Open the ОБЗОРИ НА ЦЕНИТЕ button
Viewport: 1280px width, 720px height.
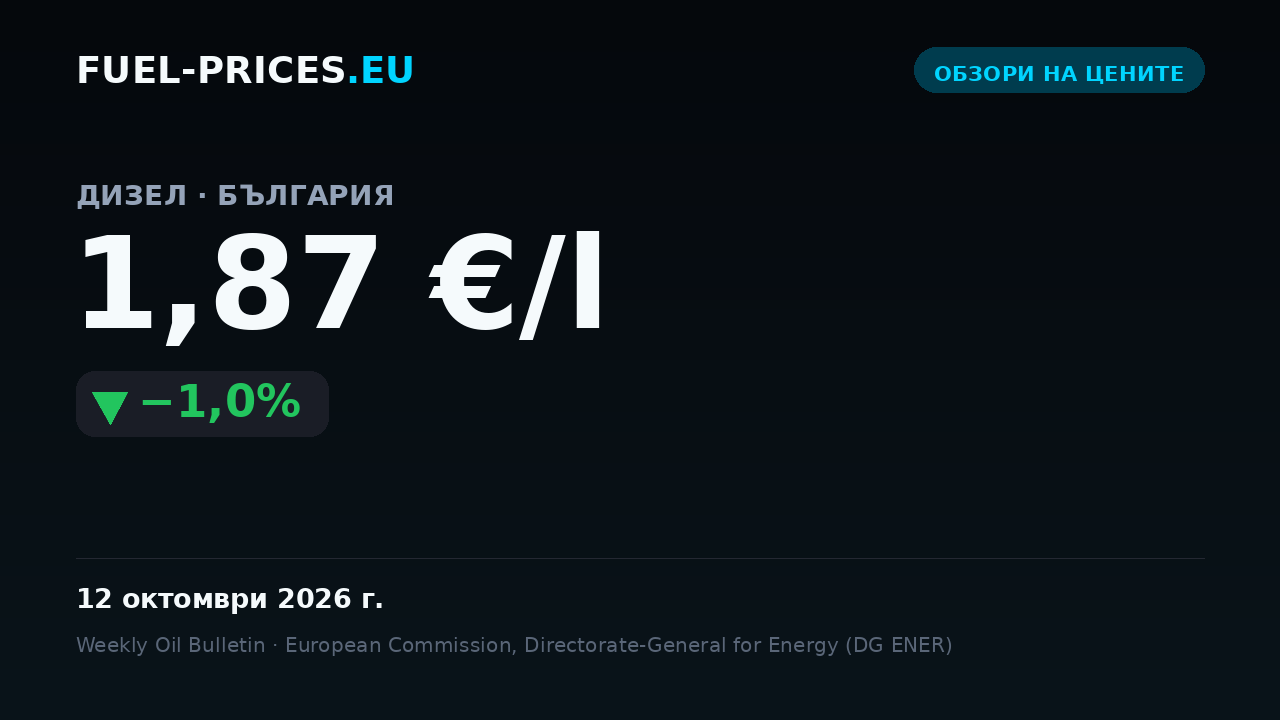(1059, 70)
